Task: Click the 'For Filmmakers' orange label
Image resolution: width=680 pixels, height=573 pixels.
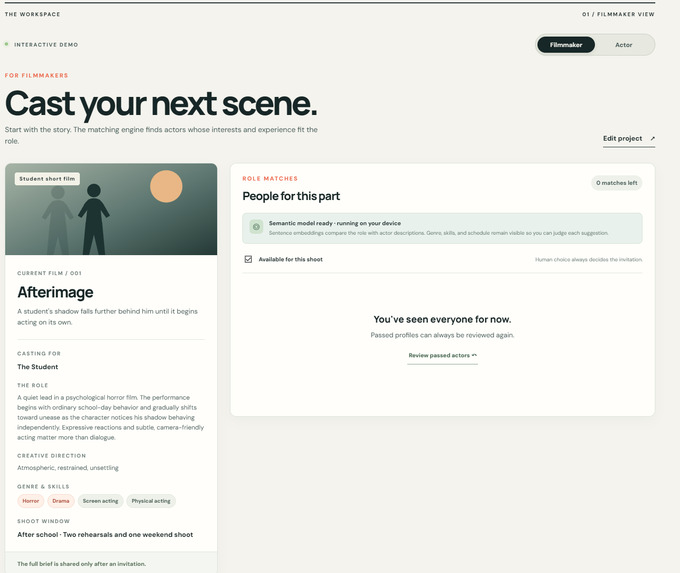Action: 36,75
